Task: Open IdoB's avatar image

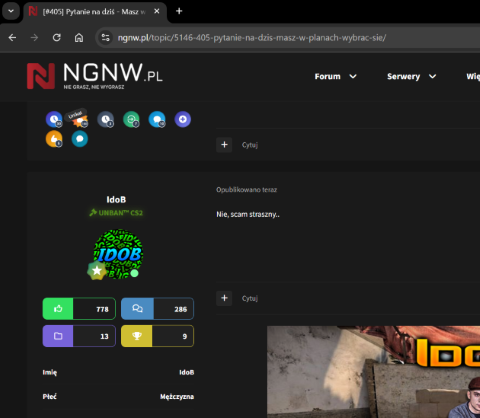Action: (118, 254)
